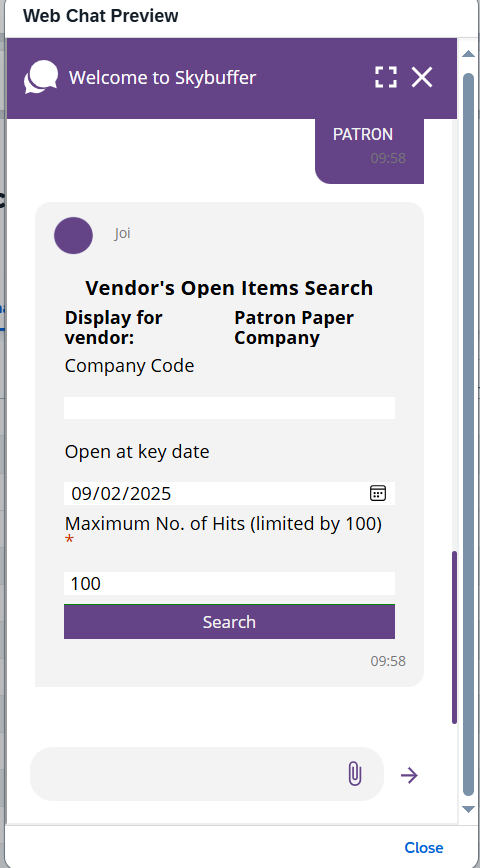Viewport: 480px width, 868px height.
Task: Click the Vendor's Open Items Search heading
Action: coord(229,288)
